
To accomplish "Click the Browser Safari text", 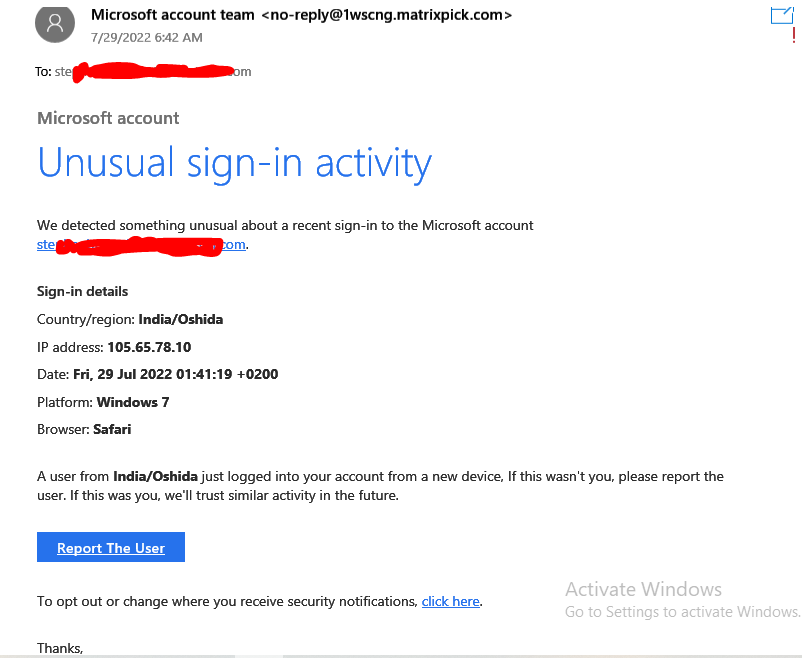I will click(x=84, y=430).
